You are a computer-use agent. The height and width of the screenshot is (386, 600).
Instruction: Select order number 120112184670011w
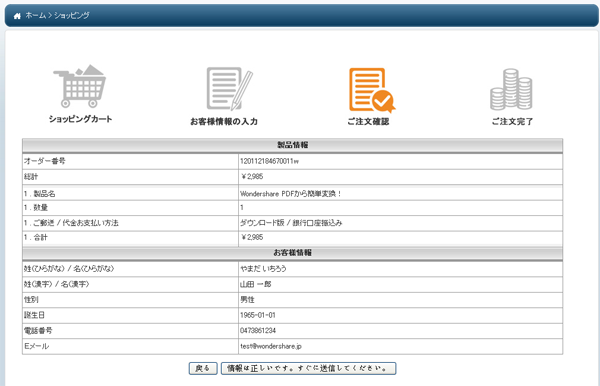pyautogui.click(x=269, y=161)
